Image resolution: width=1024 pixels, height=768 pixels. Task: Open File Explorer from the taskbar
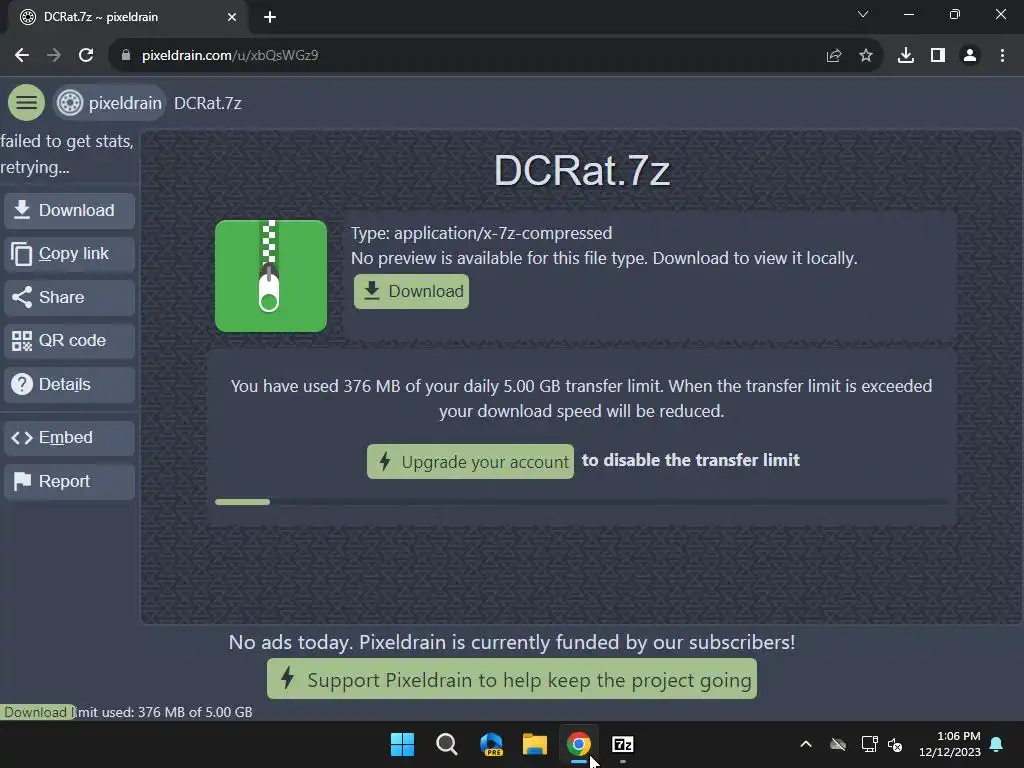(x=535, y=744)
